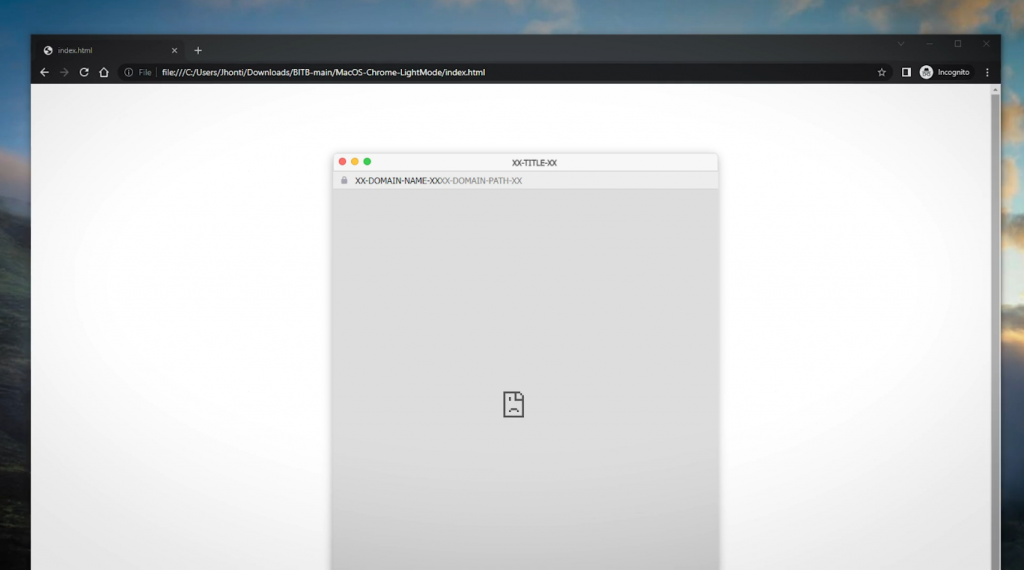Open a new tab with plus button
1024x570 pixels.
[198, 50]
